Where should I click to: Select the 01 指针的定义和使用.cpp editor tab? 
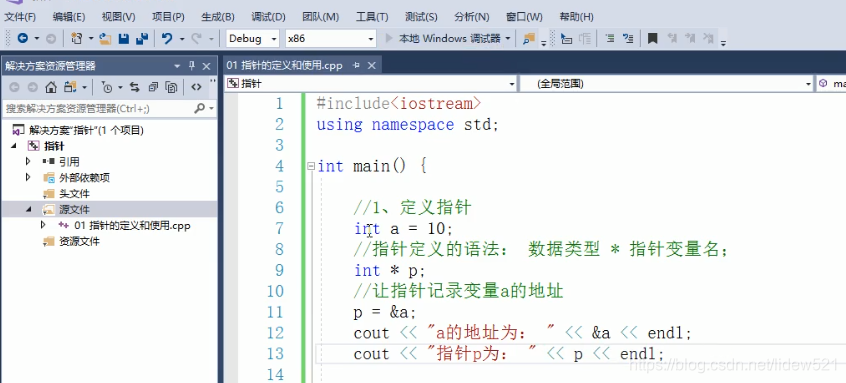click(284, 66)
